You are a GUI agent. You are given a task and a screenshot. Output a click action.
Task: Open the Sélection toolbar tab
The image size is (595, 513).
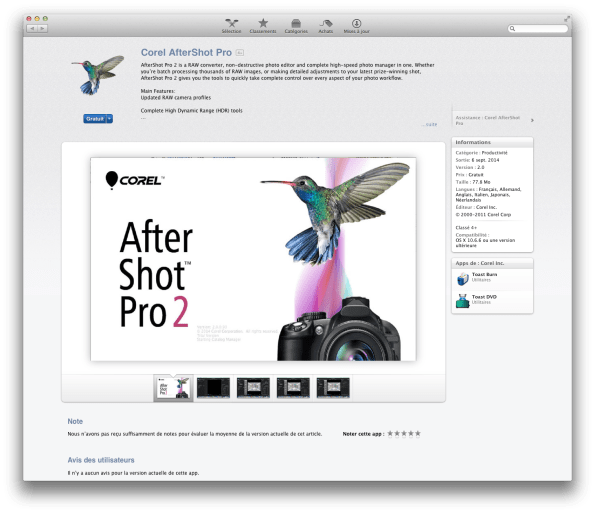[231, 26]
